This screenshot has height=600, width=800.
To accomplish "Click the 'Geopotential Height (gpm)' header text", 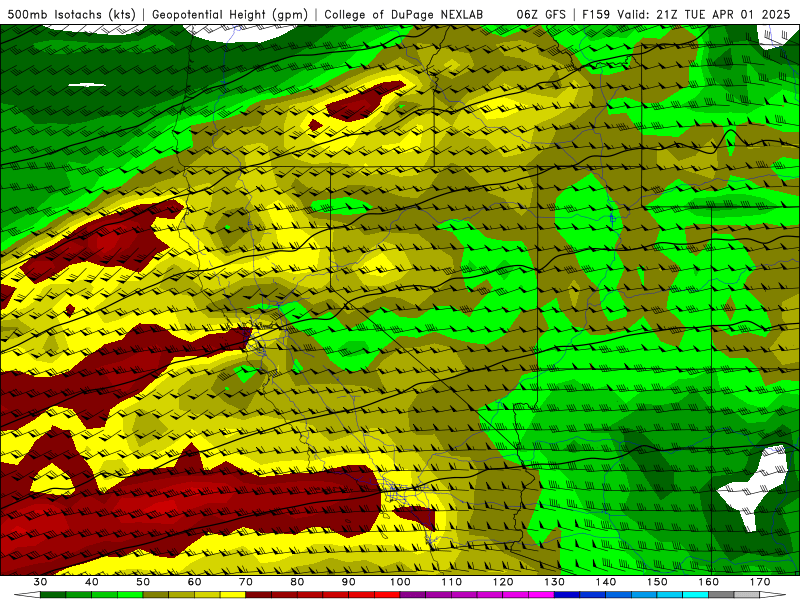I will tap(230, 14).
